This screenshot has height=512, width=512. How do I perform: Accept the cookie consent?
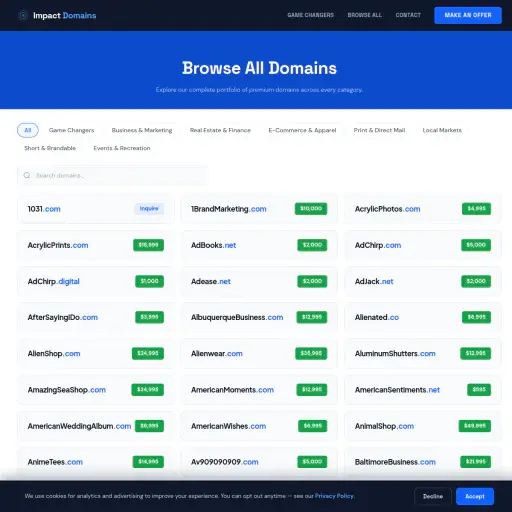pyautogui.click(x=475, y=496)
